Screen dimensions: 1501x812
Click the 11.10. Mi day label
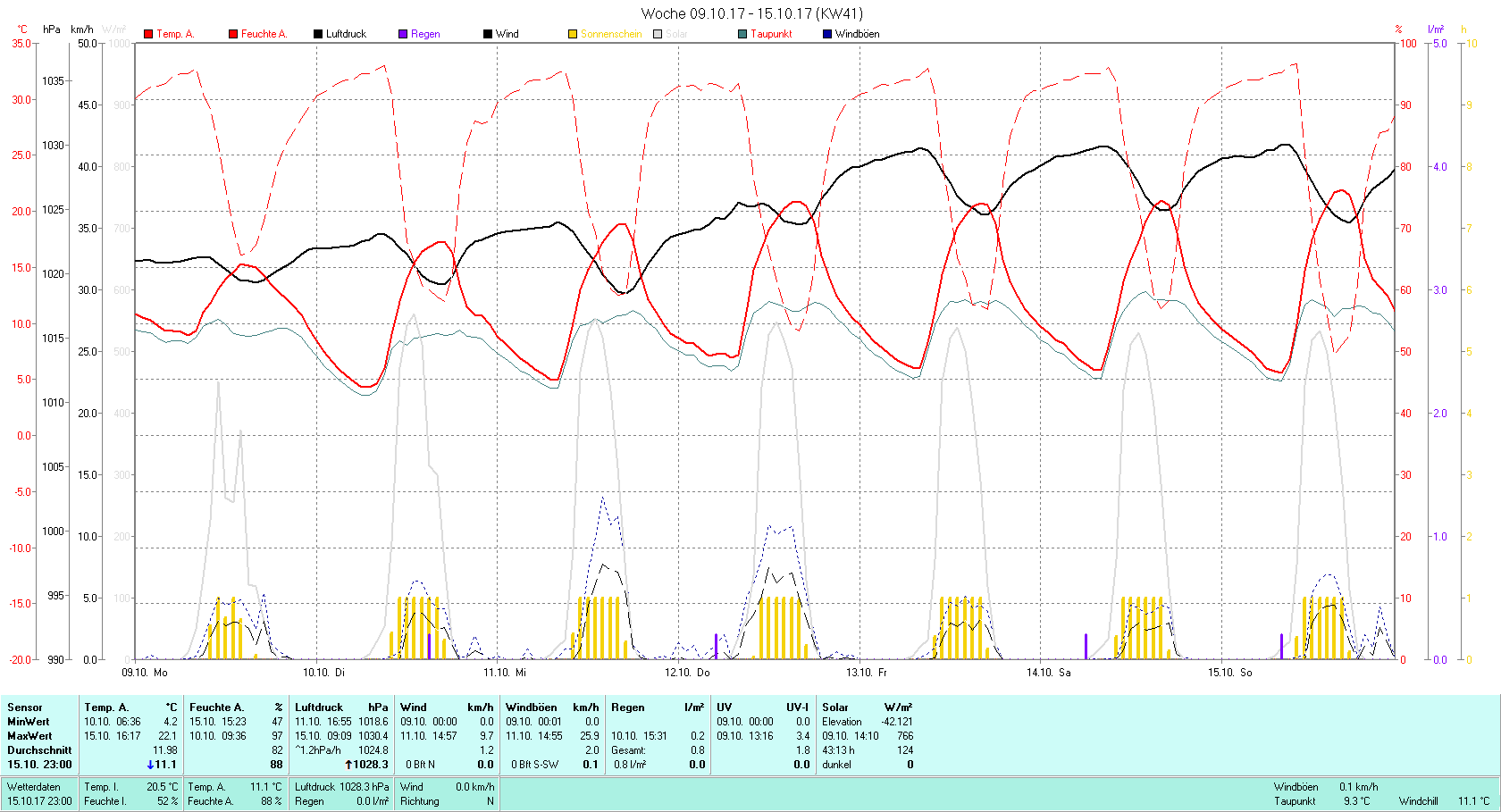(x=505, y=672)
